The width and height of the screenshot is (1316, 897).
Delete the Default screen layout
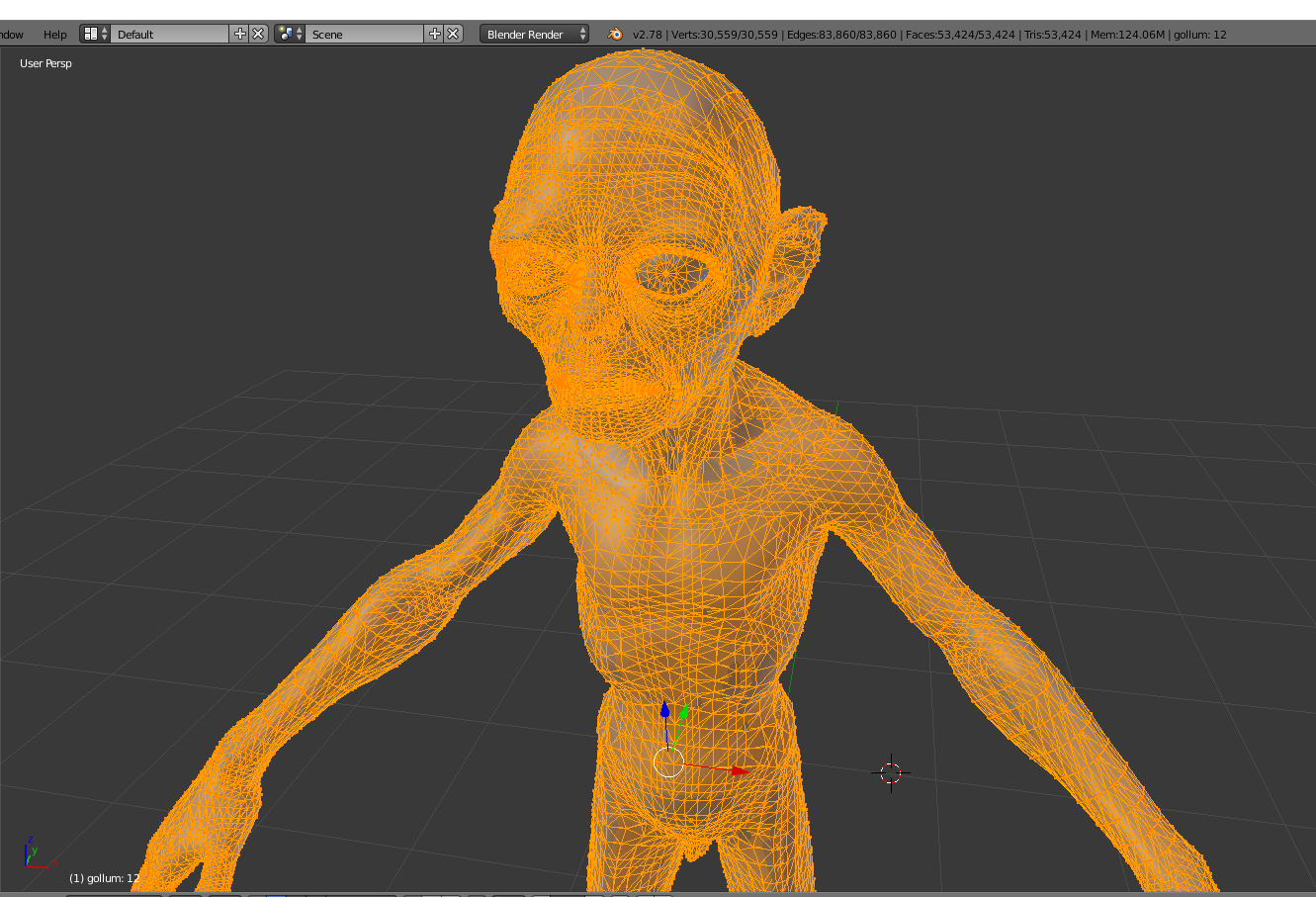[258, 34]
